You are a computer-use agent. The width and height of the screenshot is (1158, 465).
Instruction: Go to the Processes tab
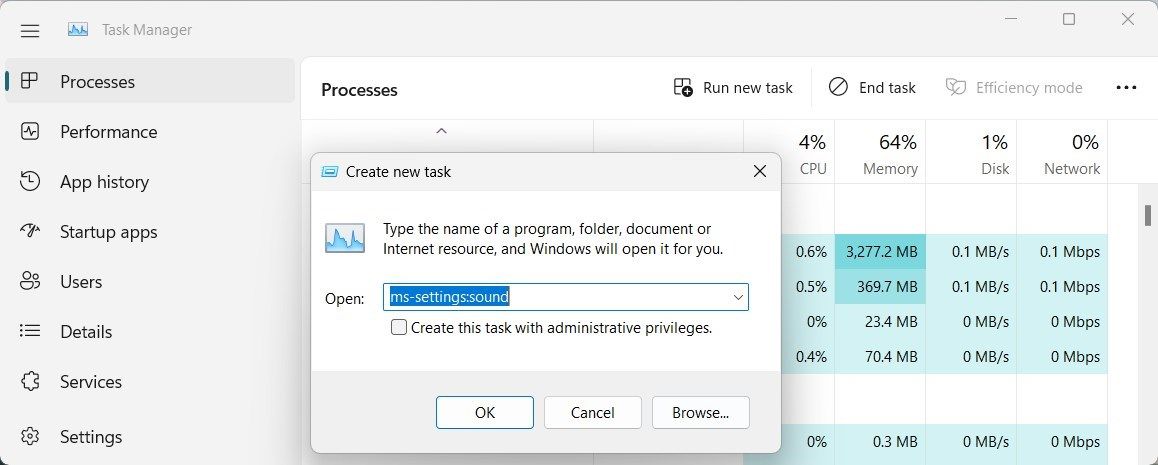coord(150,81)
